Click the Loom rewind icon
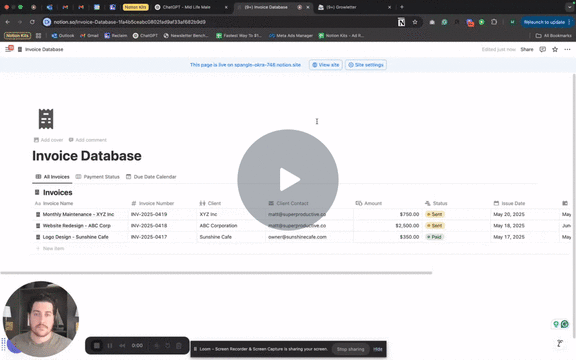The height and width of the screenshot is (360, 576). (122, 346)
